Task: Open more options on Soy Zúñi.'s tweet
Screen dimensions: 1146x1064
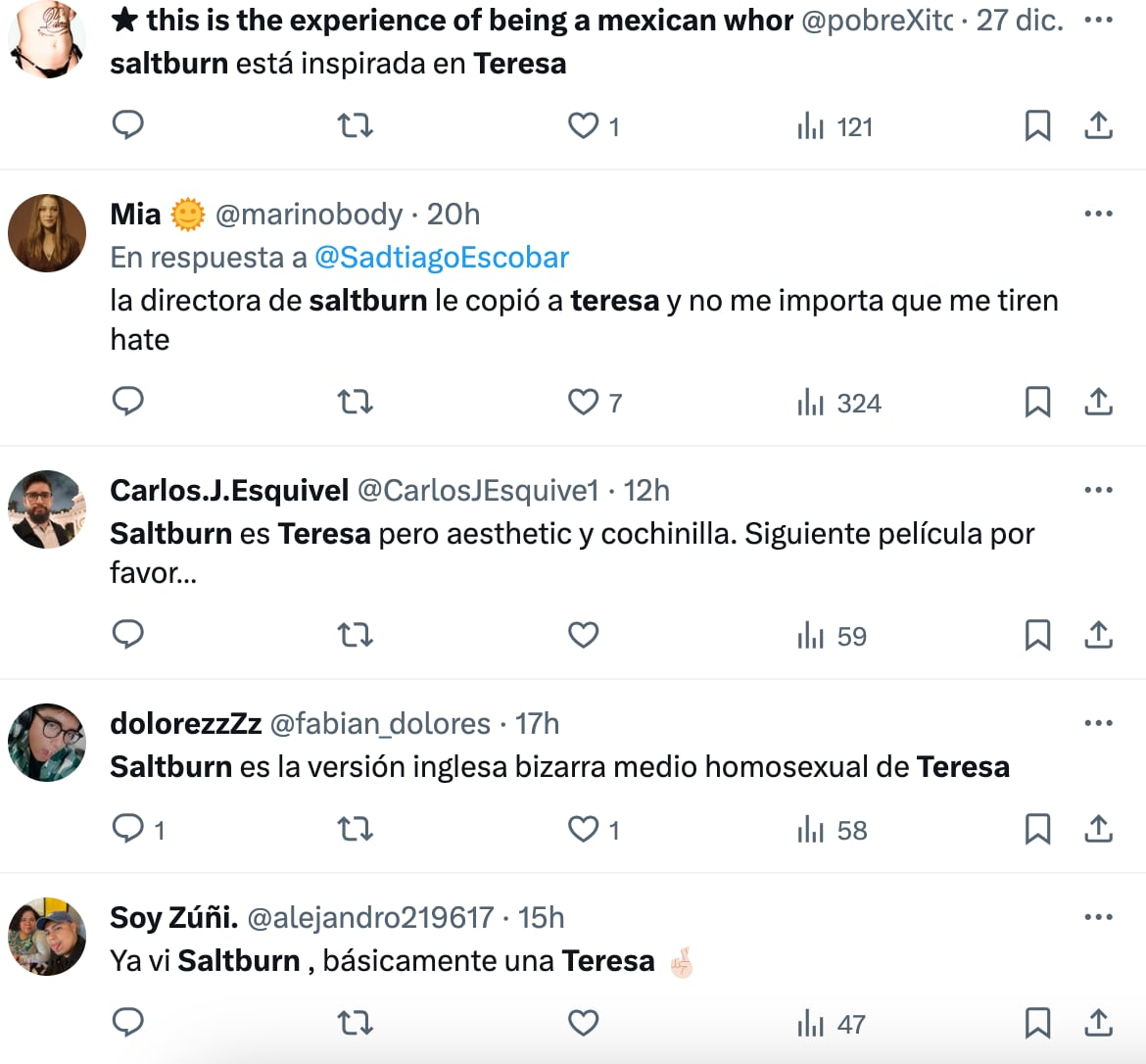Action: coord(1098,916)
